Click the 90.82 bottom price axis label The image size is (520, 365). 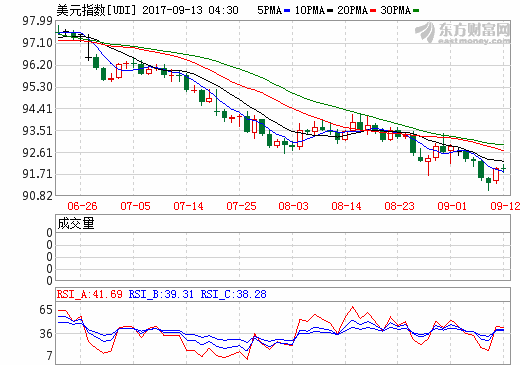pos(38,196)
